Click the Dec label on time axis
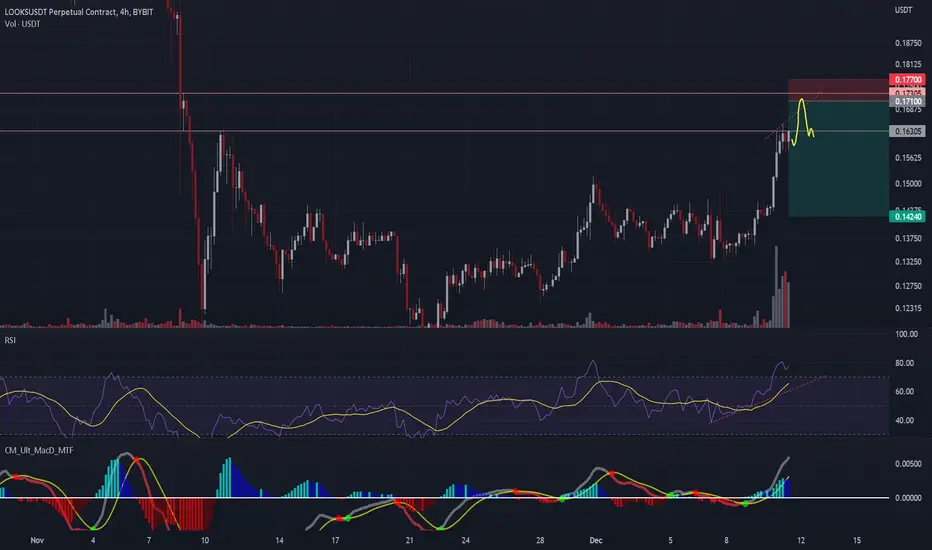 click(596, 540)
